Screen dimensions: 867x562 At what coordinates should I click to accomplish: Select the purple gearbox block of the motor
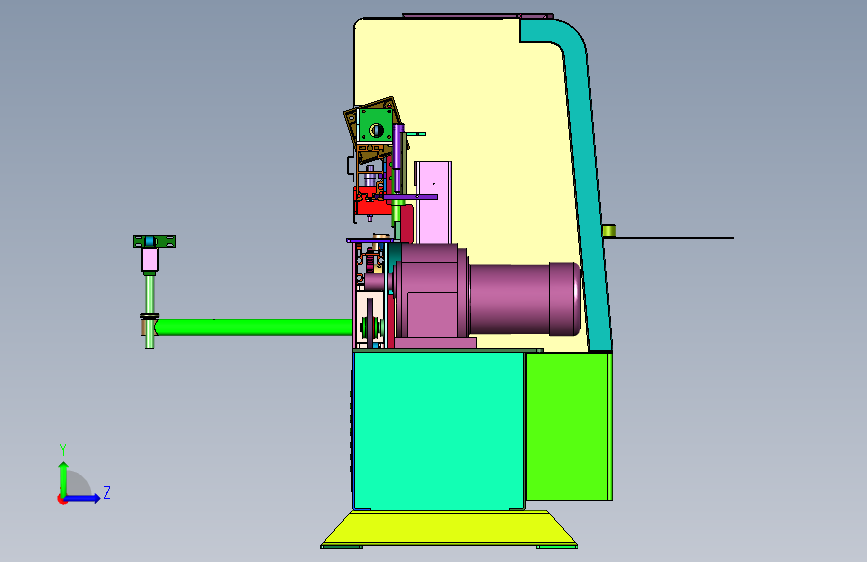(433, 293)
